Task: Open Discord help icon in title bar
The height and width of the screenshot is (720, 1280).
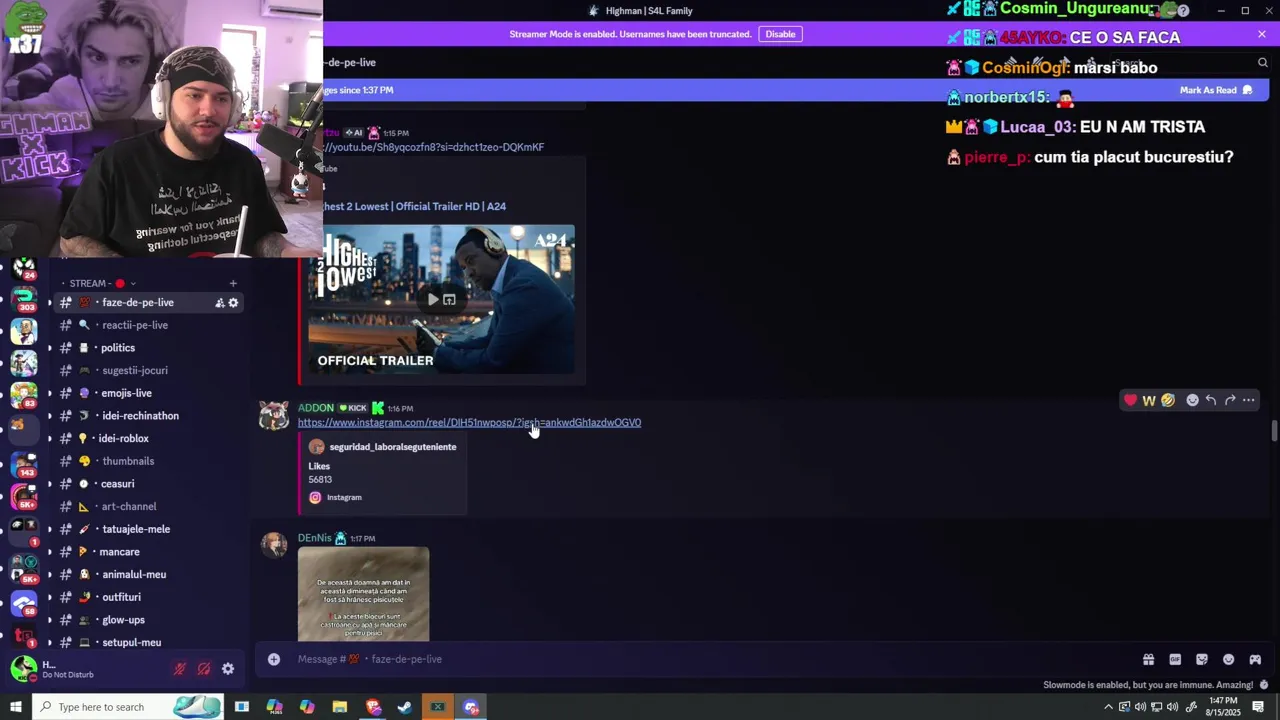Action: pos(1183,11)
